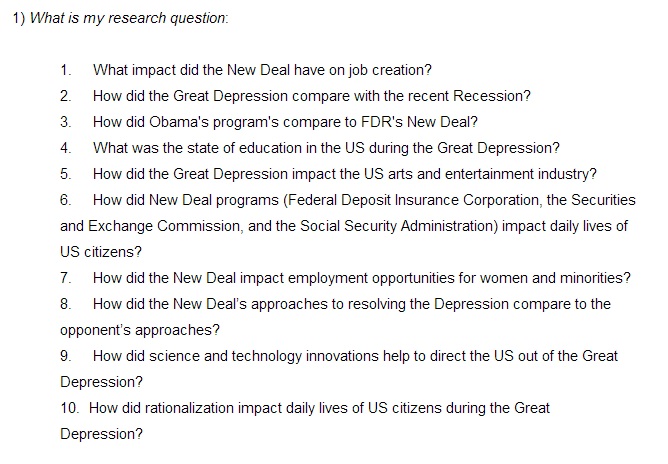Click the list number "8."

click(66, 304)
